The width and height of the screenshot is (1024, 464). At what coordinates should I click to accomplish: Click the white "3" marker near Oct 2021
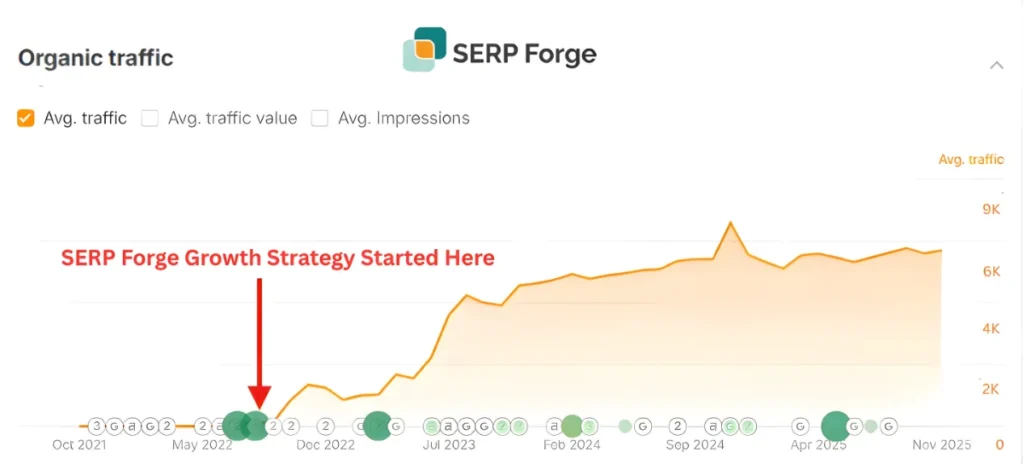(96, 426)
